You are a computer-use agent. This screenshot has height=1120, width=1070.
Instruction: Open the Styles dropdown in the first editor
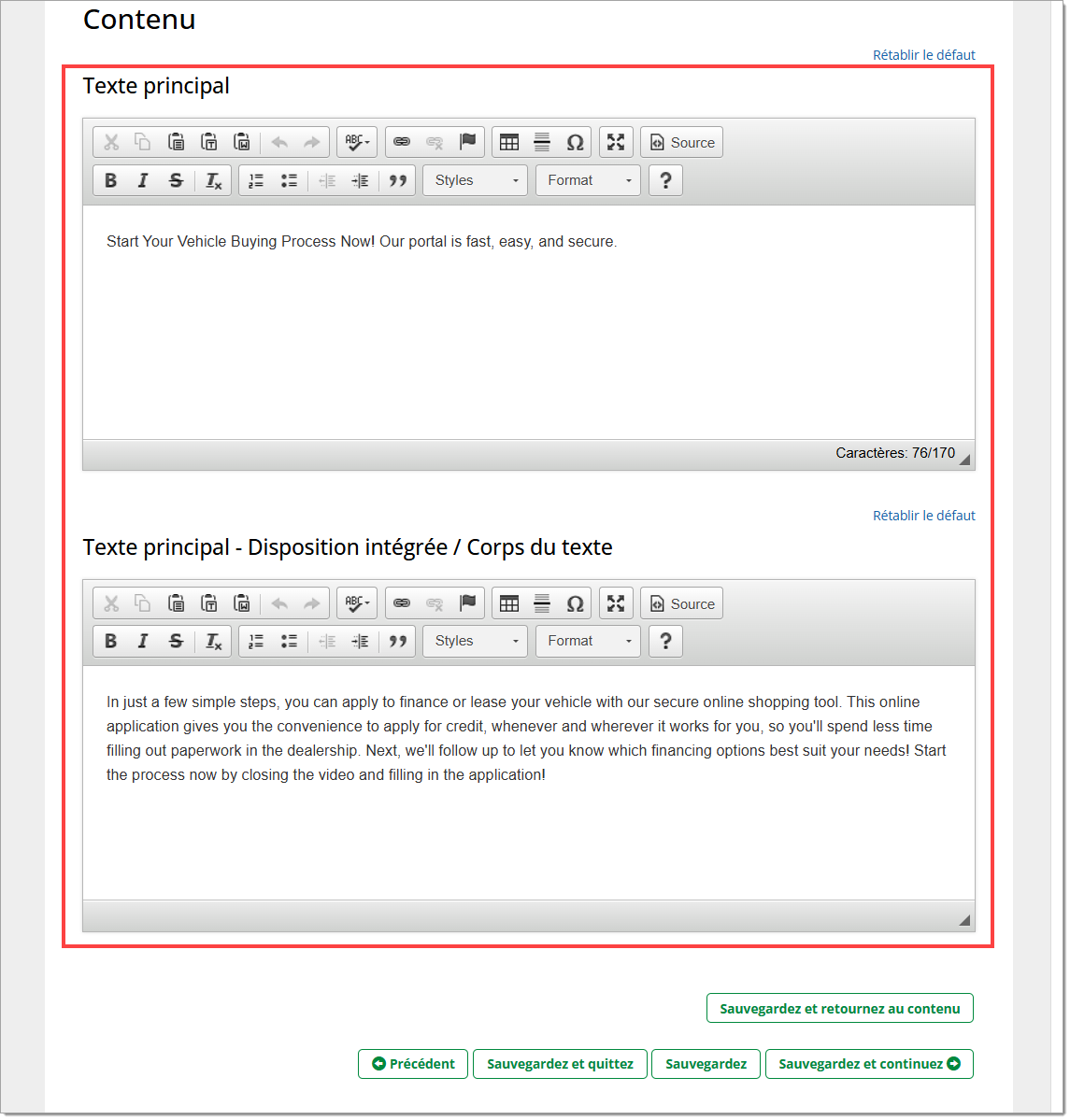(476, 180)
